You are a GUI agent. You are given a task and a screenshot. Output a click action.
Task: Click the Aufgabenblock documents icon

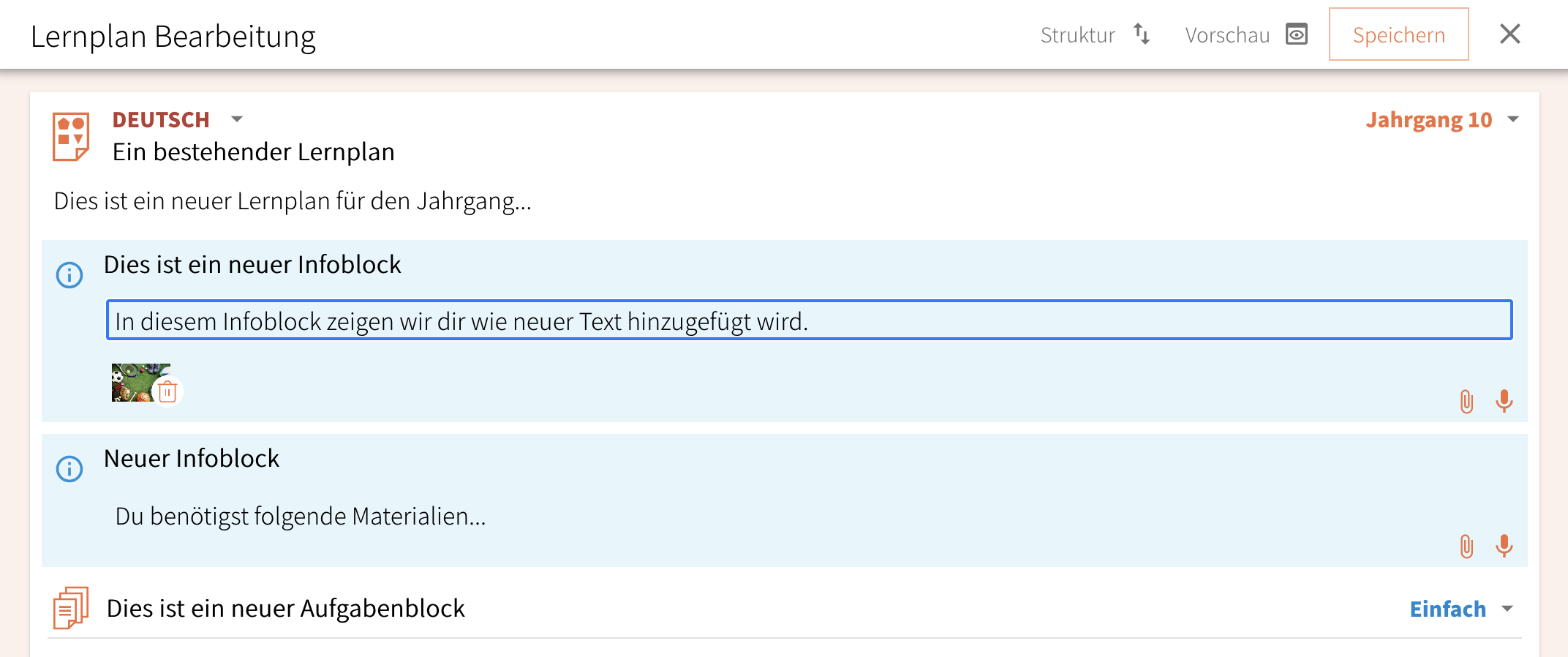(71, 608)
